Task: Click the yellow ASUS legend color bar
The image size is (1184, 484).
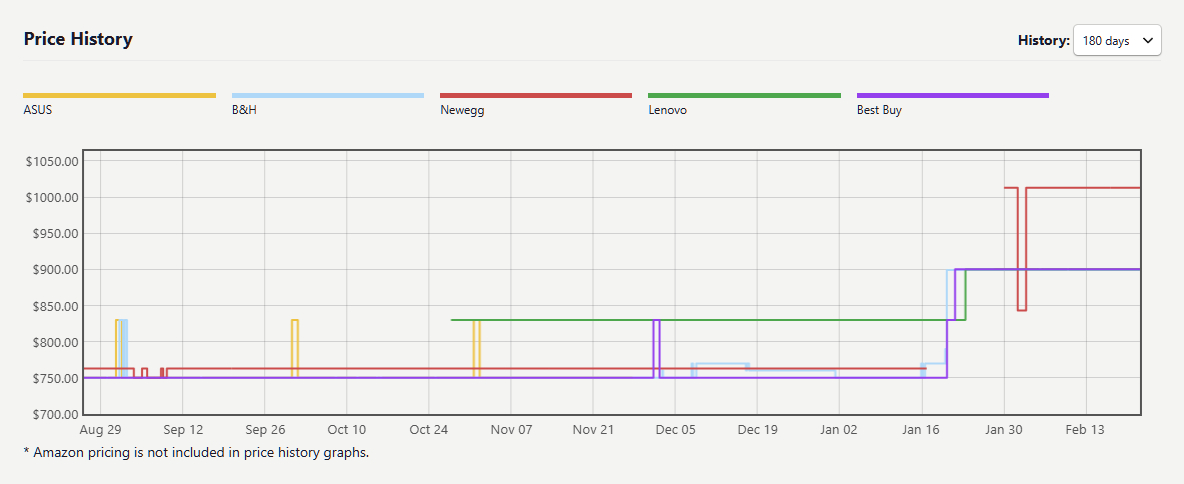Action: [119, 96]
